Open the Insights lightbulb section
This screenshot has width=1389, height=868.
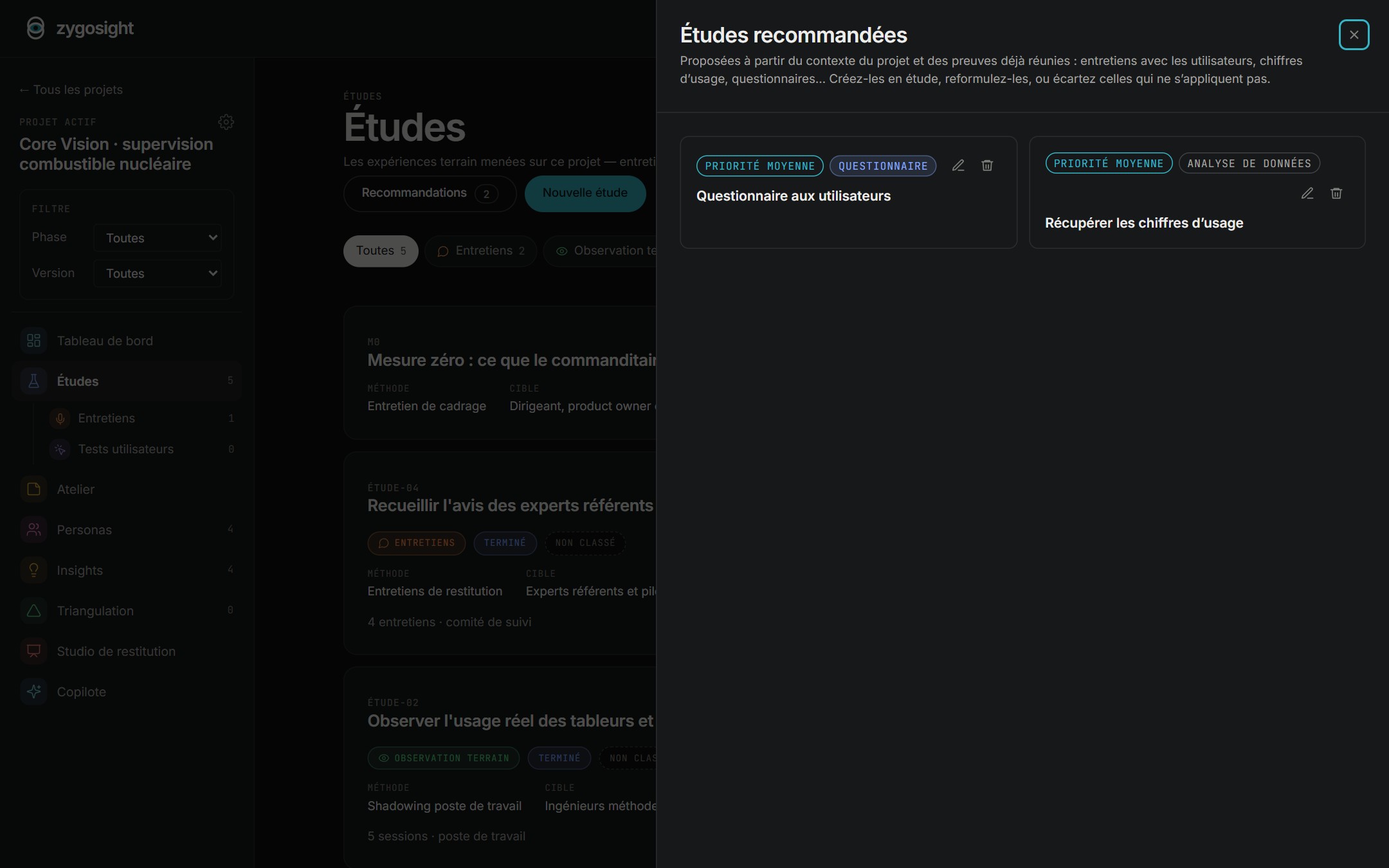tap(127, 570)
